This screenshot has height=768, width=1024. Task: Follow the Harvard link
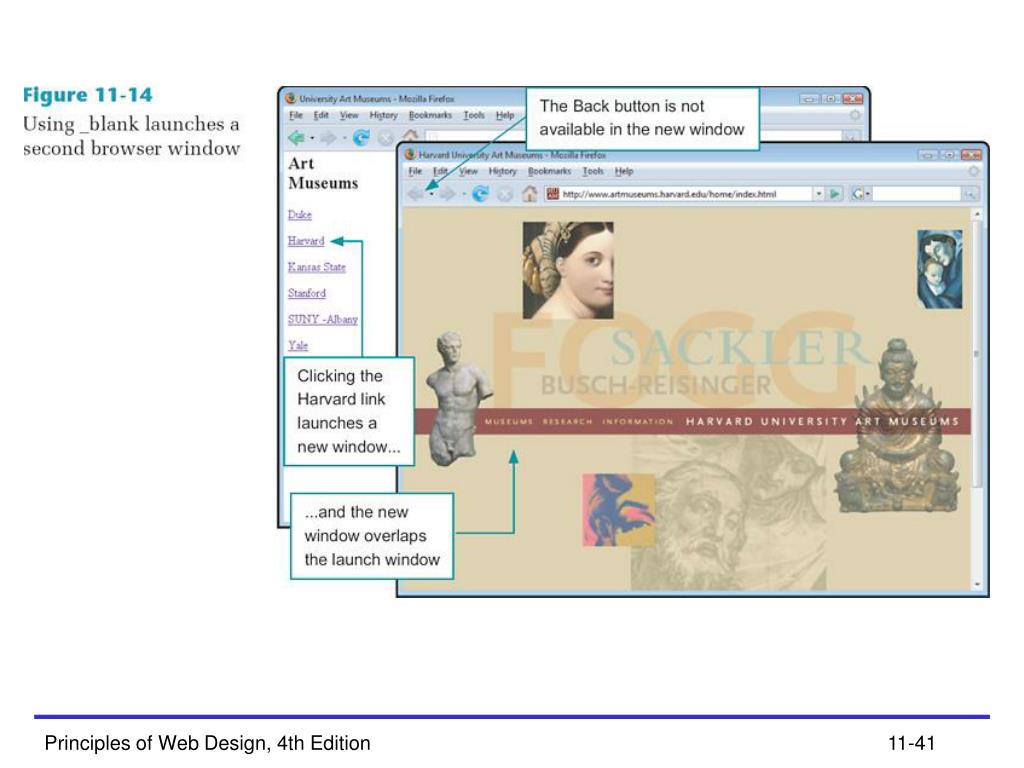tap(306, 241)
